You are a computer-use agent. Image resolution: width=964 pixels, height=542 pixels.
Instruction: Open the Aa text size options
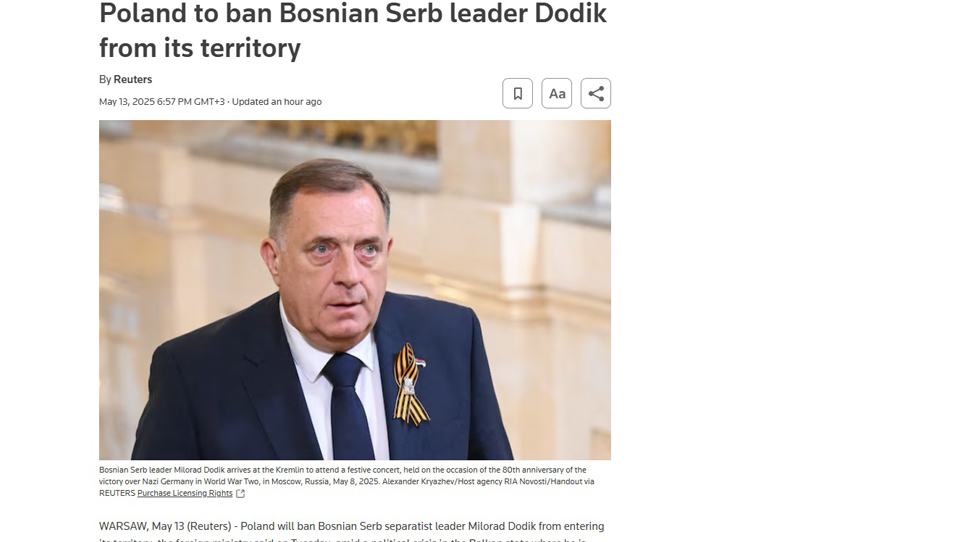[x=556, y=93]
